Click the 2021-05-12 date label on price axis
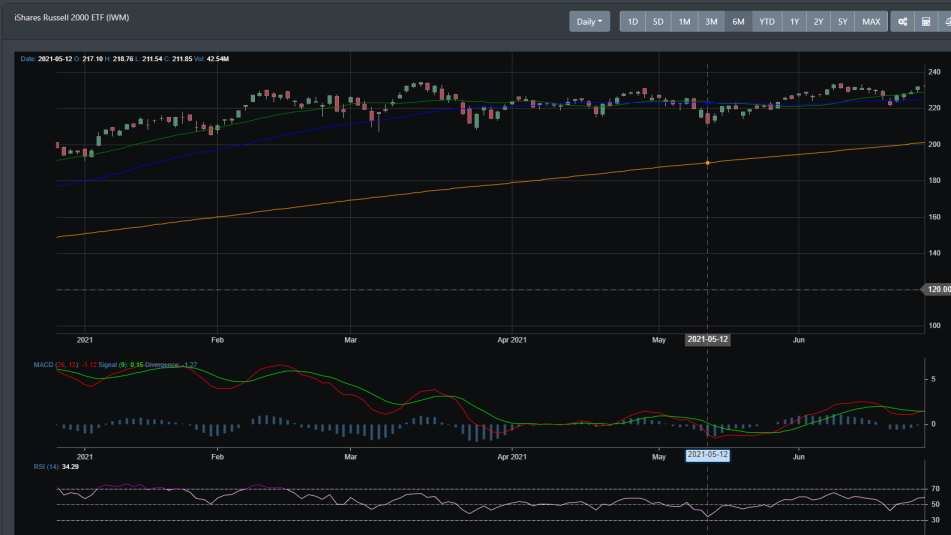 point(707,340)
